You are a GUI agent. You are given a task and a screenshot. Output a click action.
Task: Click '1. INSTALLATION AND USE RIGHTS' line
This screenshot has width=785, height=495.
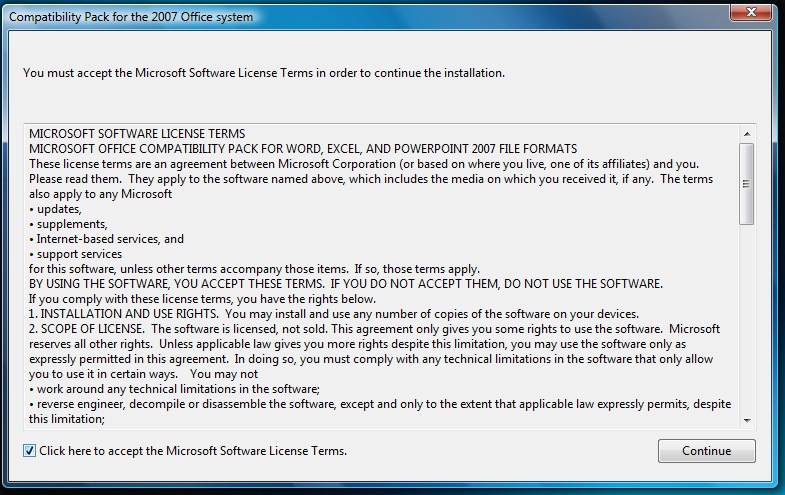[334, 314]
